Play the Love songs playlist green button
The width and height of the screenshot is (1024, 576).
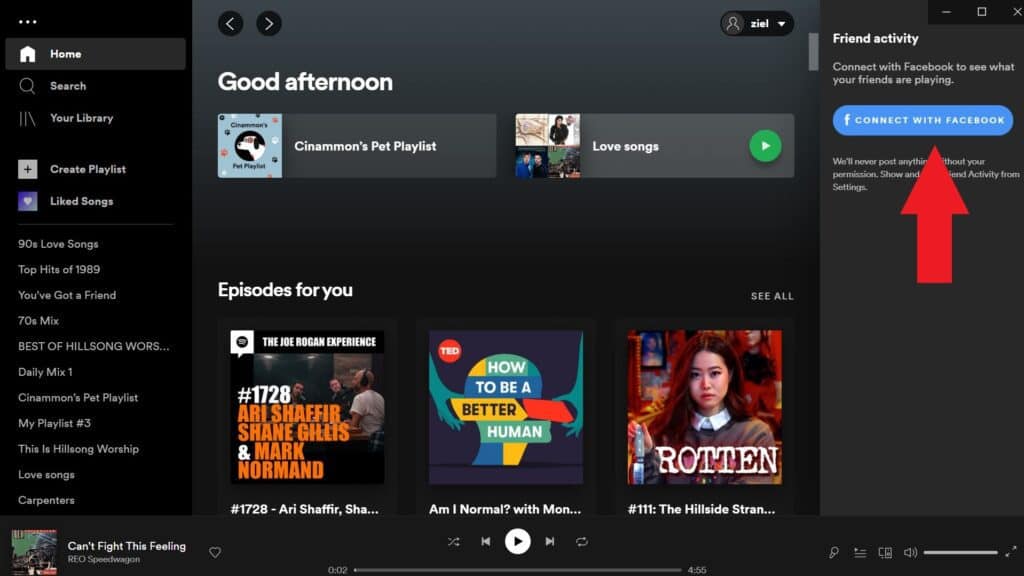(765, 145)
